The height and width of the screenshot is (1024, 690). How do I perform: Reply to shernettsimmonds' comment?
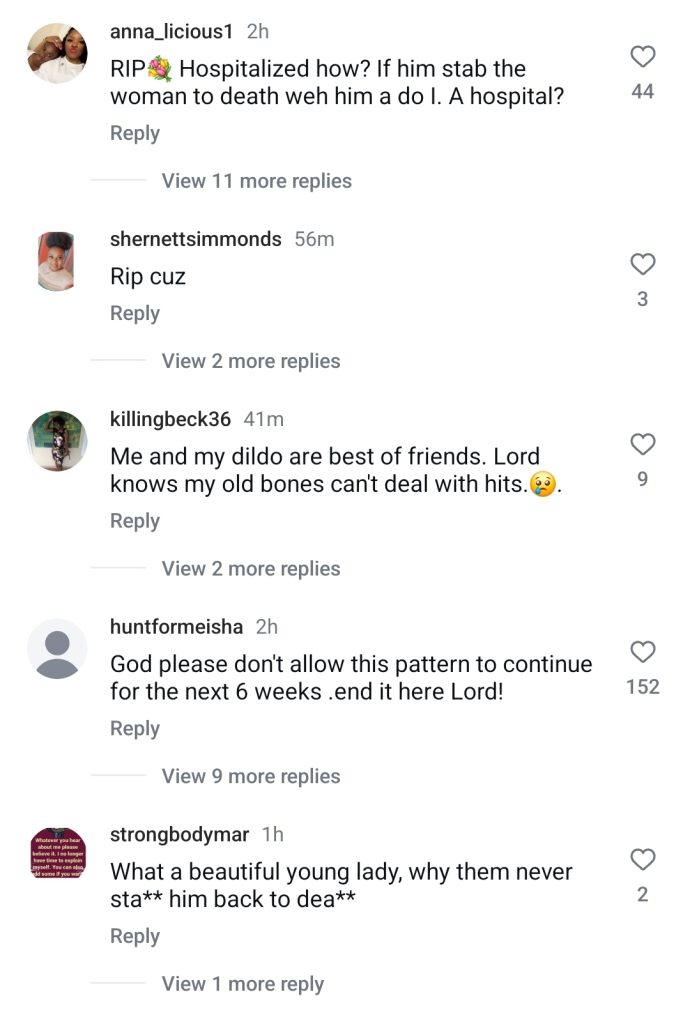[134, 313]
